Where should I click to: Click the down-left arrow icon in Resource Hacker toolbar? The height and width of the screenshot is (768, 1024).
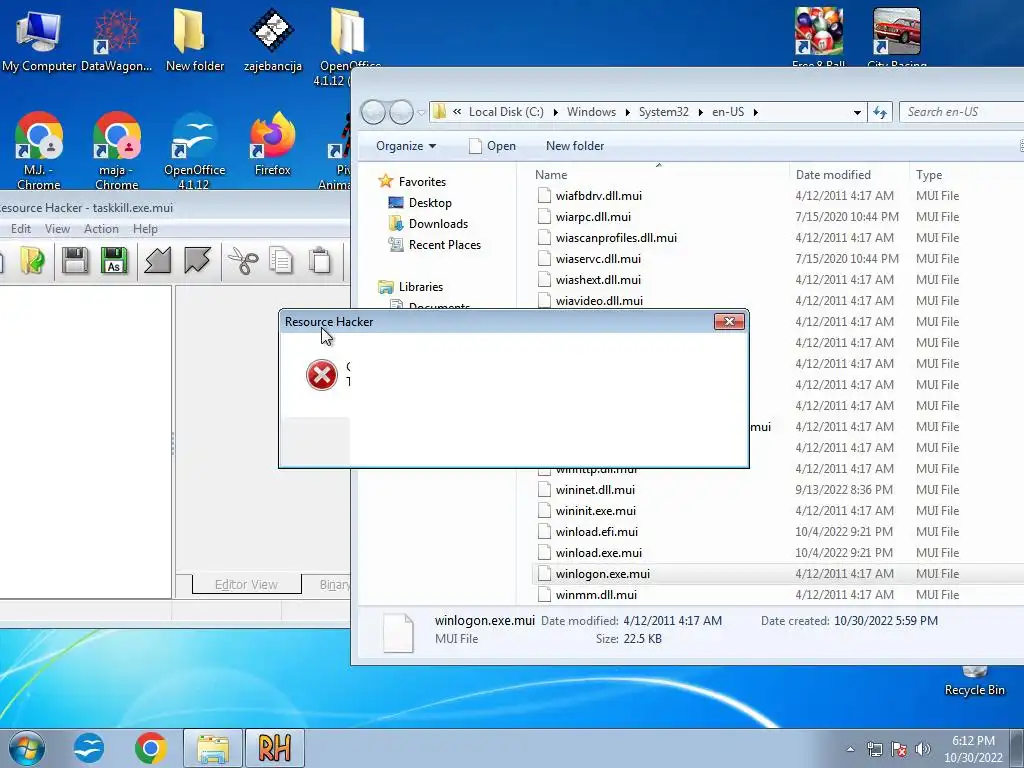[157, 261]
